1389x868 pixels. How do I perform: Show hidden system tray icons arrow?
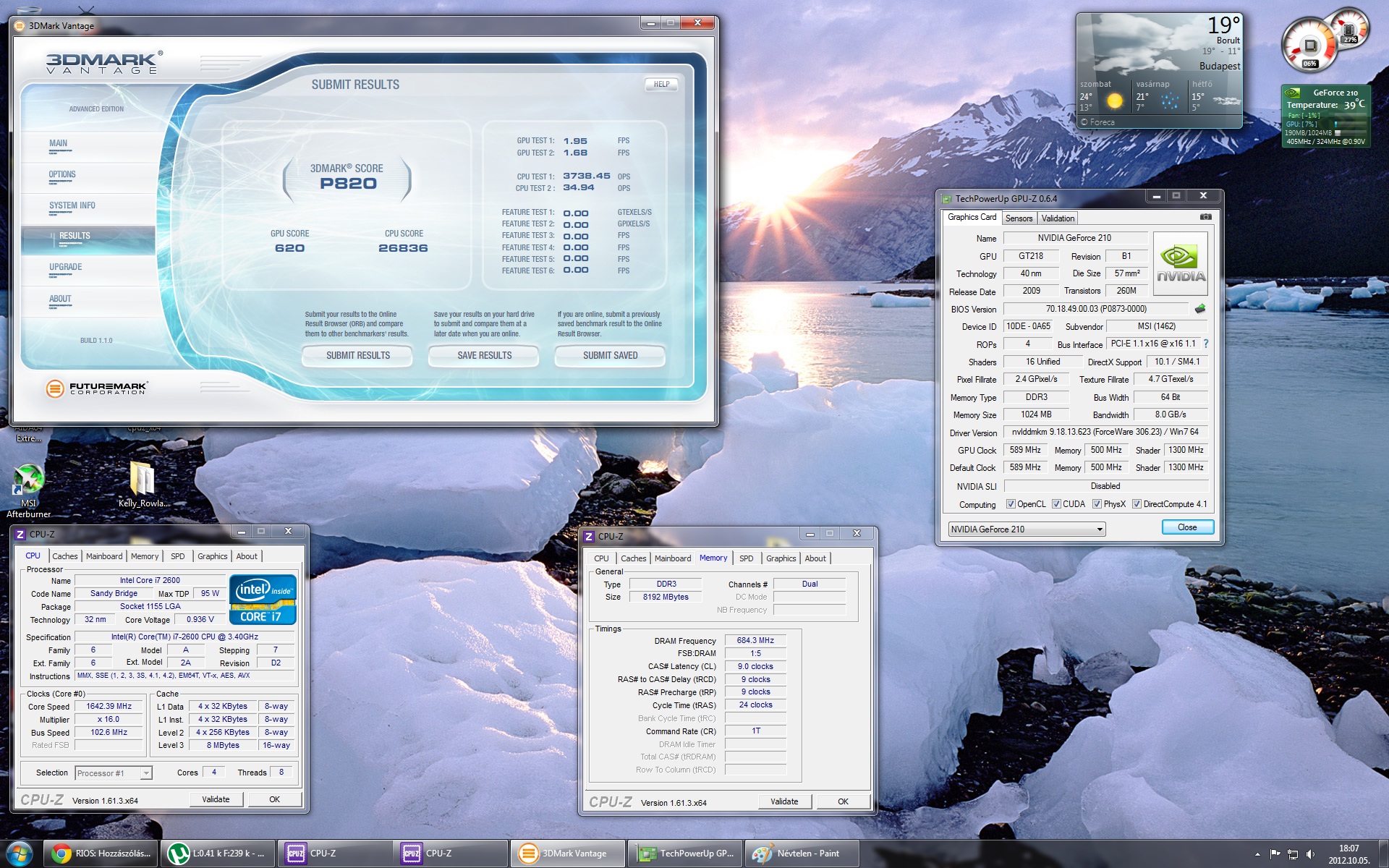(x=1257, y=854)
